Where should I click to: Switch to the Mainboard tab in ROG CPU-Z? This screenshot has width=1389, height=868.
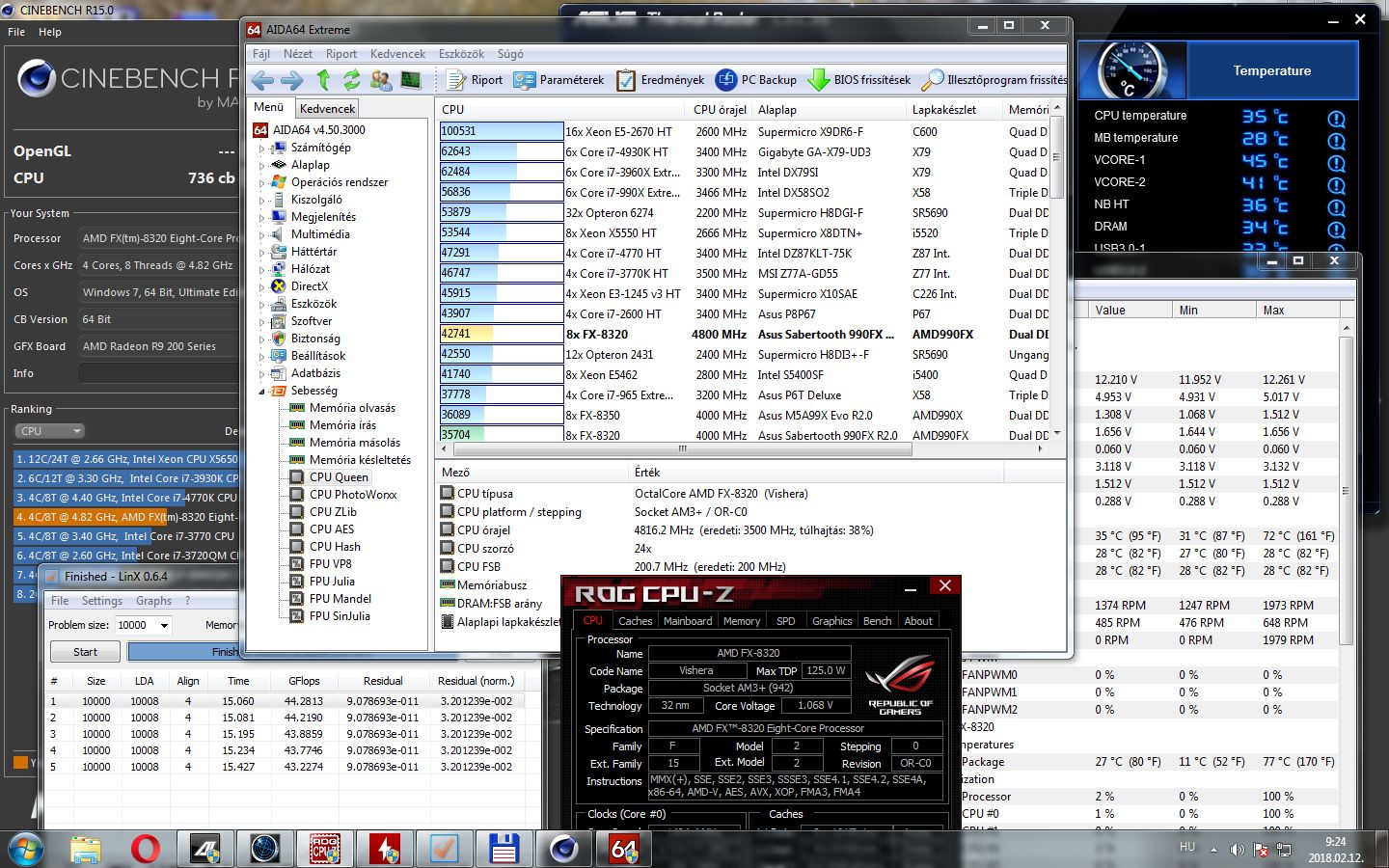point(688,621)
